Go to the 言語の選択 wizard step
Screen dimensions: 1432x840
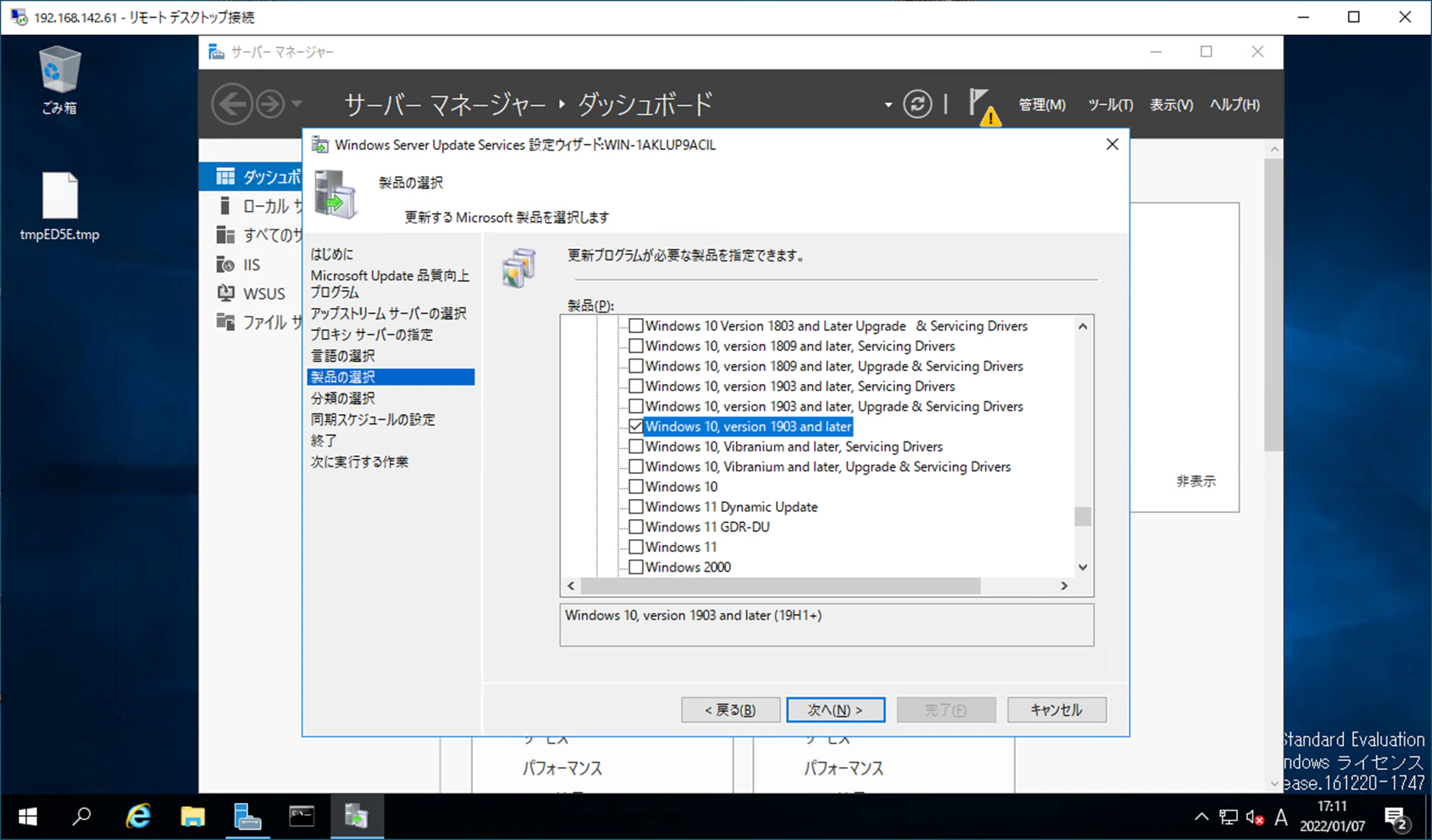(343, 356)
